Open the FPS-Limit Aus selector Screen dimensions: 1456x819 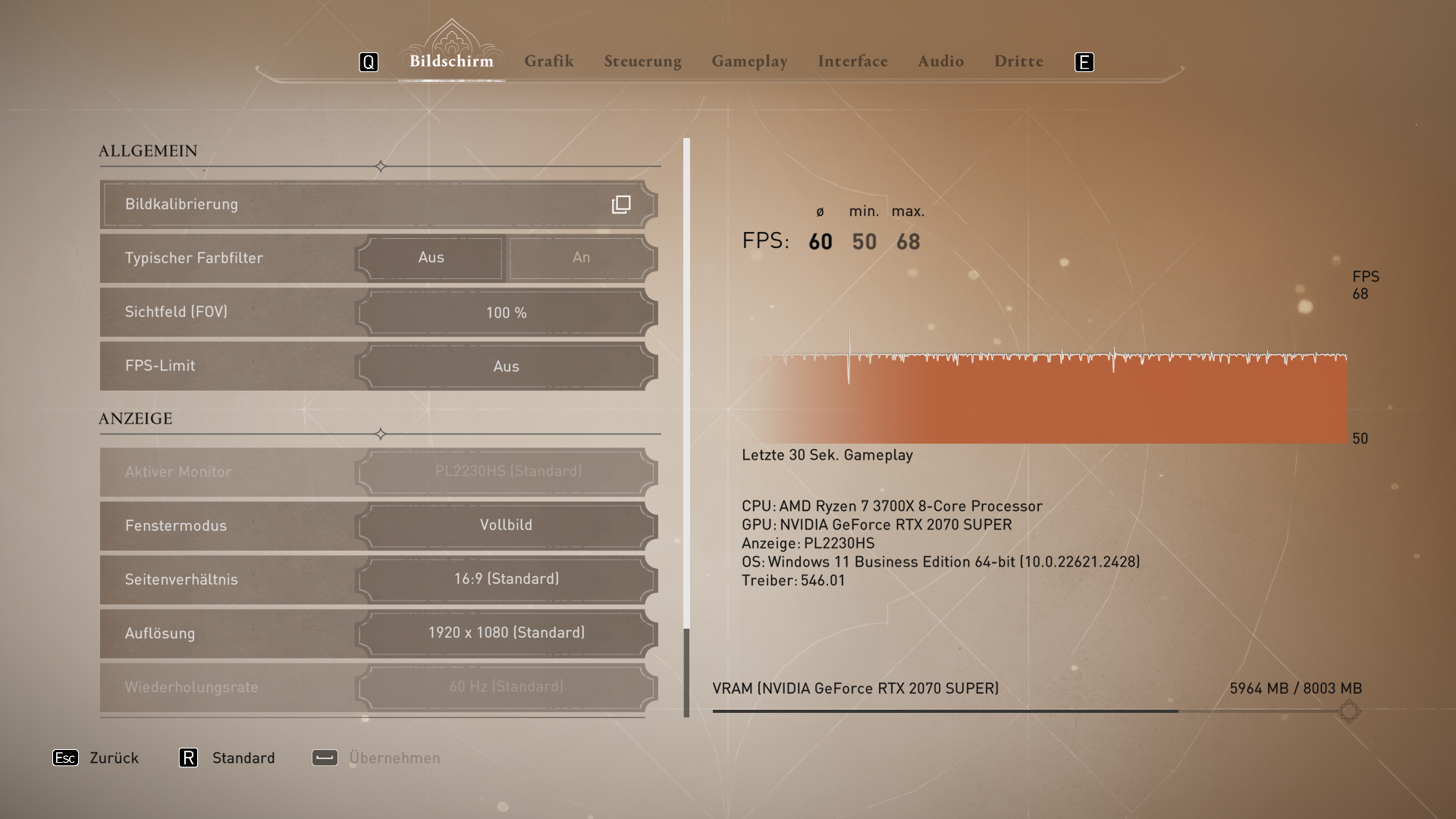coord(506,366)
